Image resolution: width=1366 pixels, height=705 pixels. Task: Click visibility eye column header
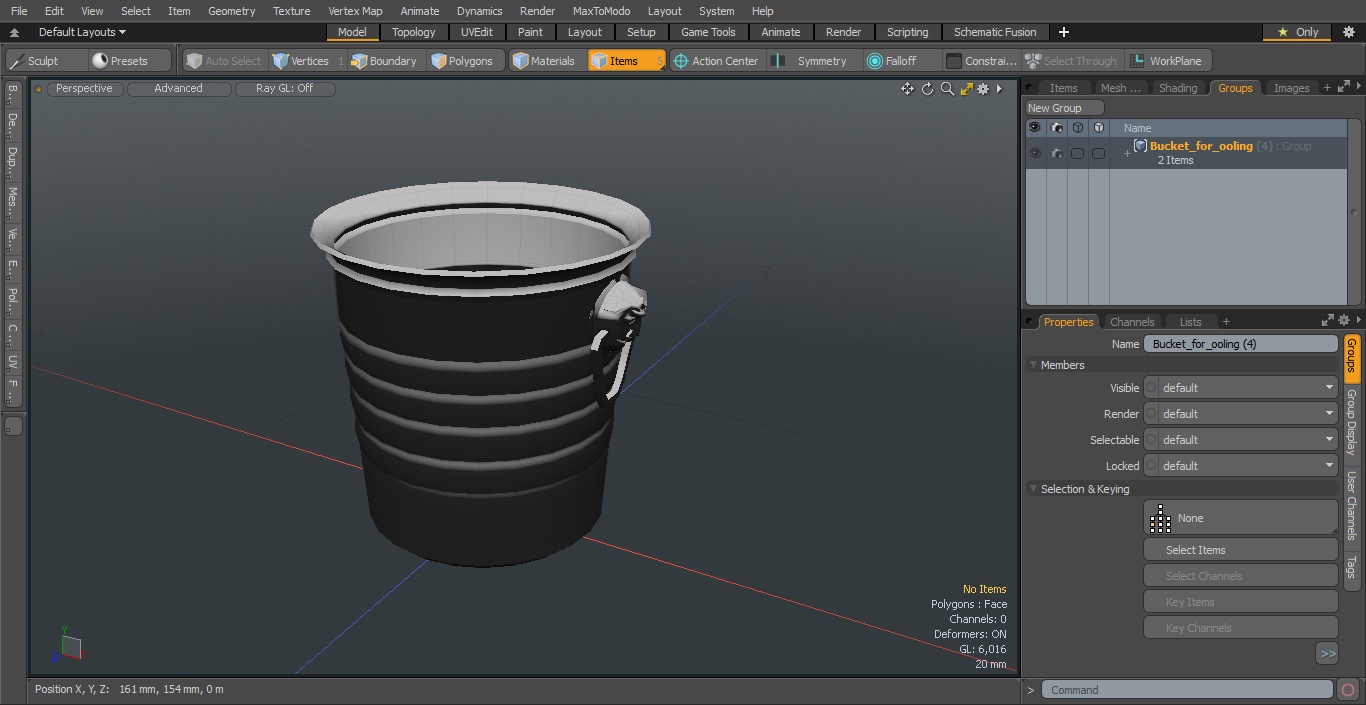tap(1035, 128)
